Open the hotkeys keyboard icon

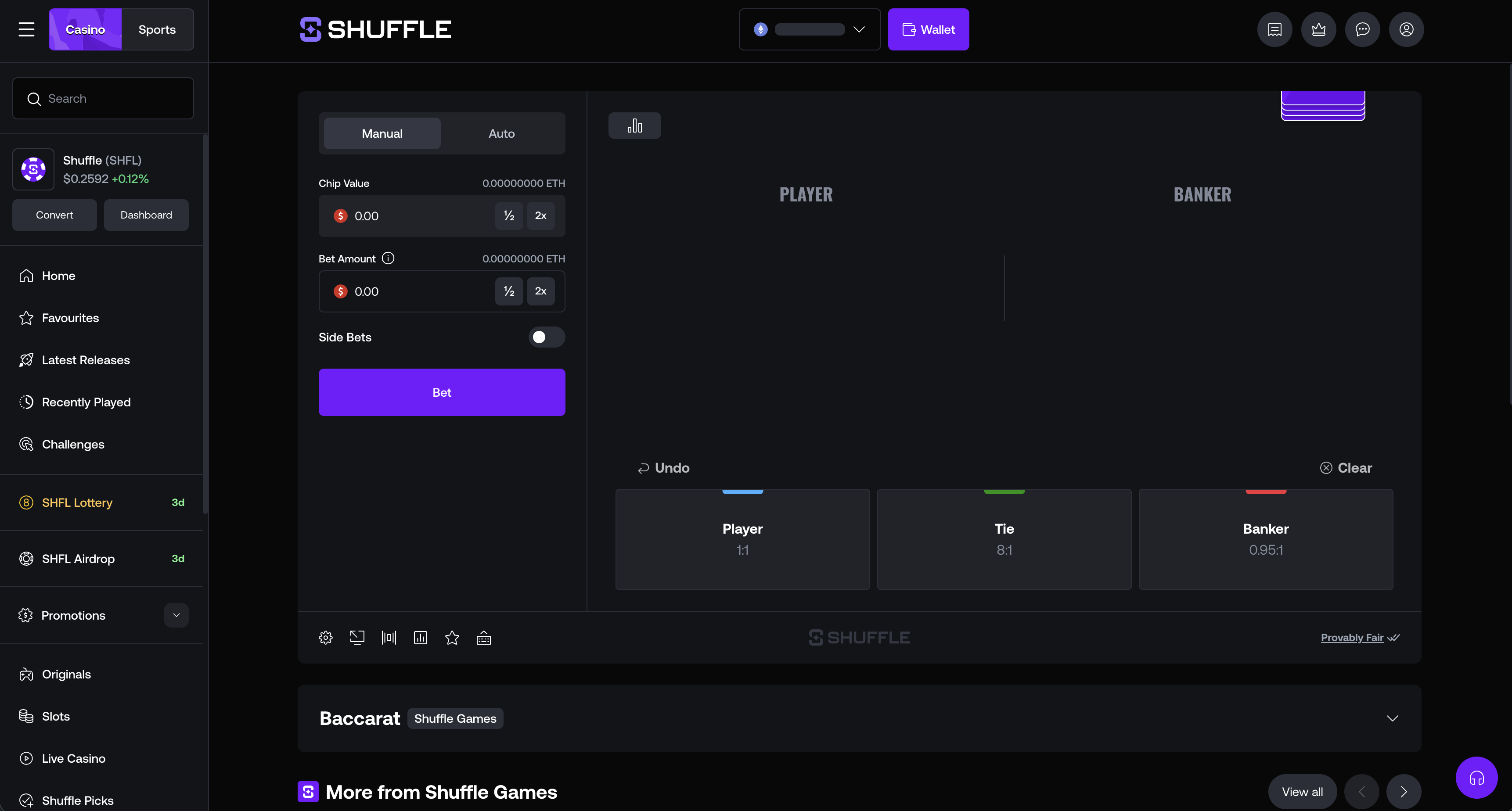point(484,637)
